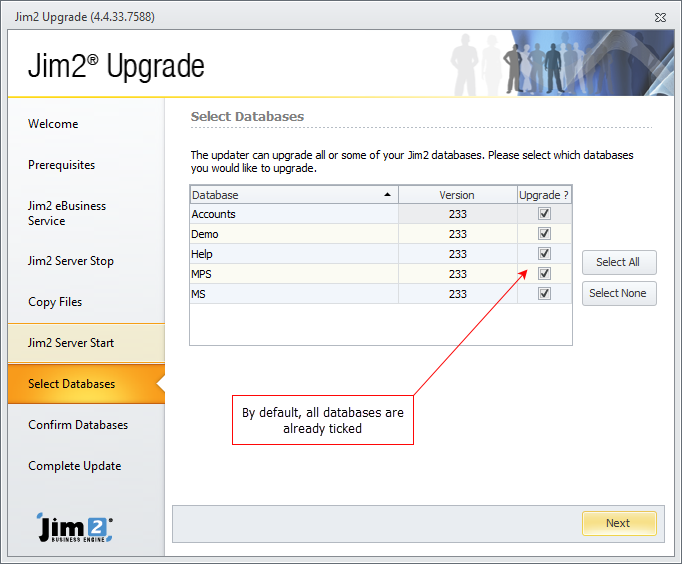Toggle the Help database Upgrade checkbox
This screenshot has width=682, height=564.
click(x=544, y=254)
